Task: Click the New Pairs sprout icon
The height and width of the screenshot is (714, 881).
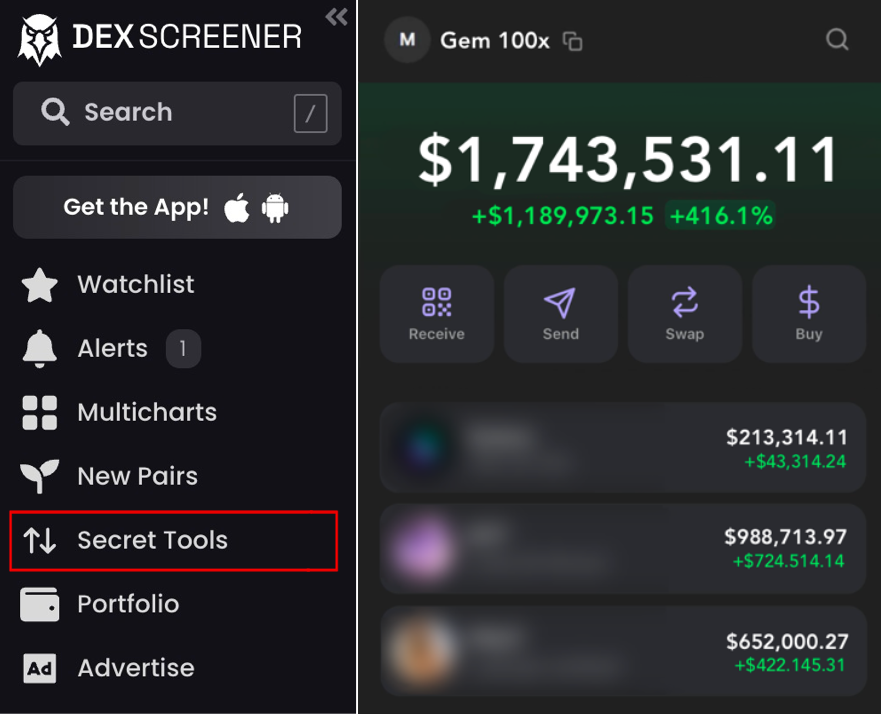Action: pyautogui.click(x=39, y=476)
